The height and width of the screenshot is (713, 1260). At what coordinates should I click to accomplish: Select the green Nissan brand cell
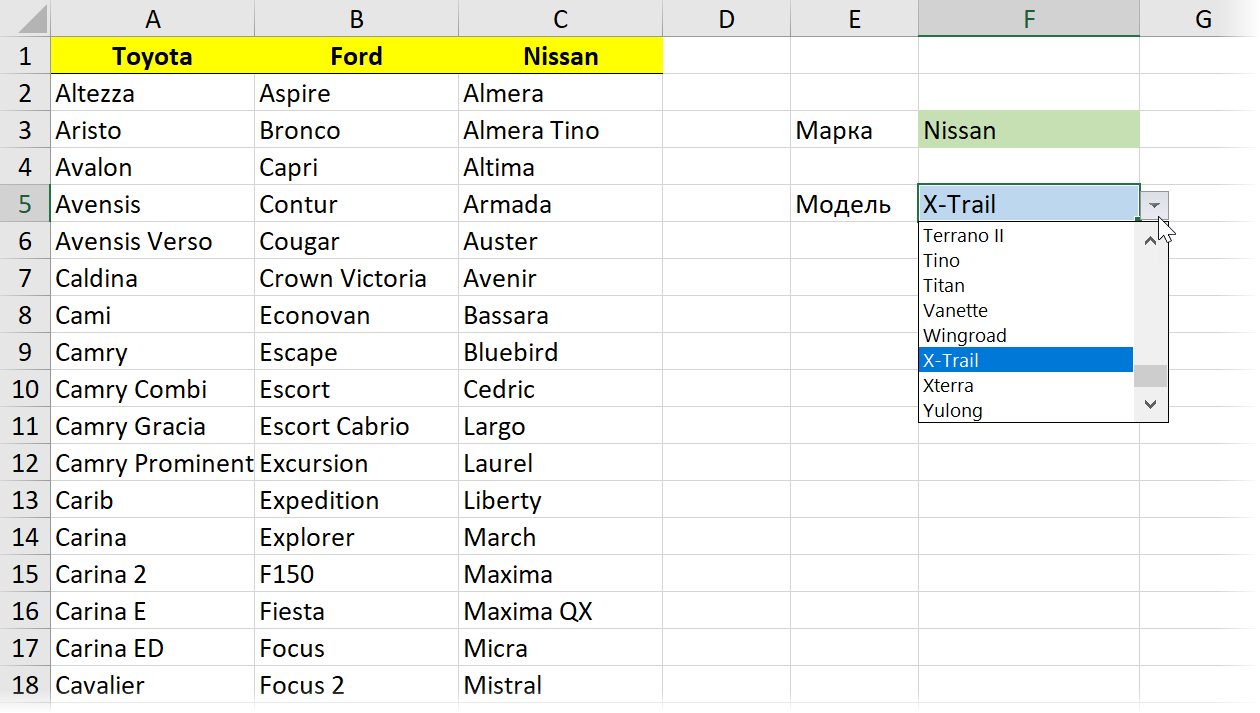click(x=1028, y=130)
